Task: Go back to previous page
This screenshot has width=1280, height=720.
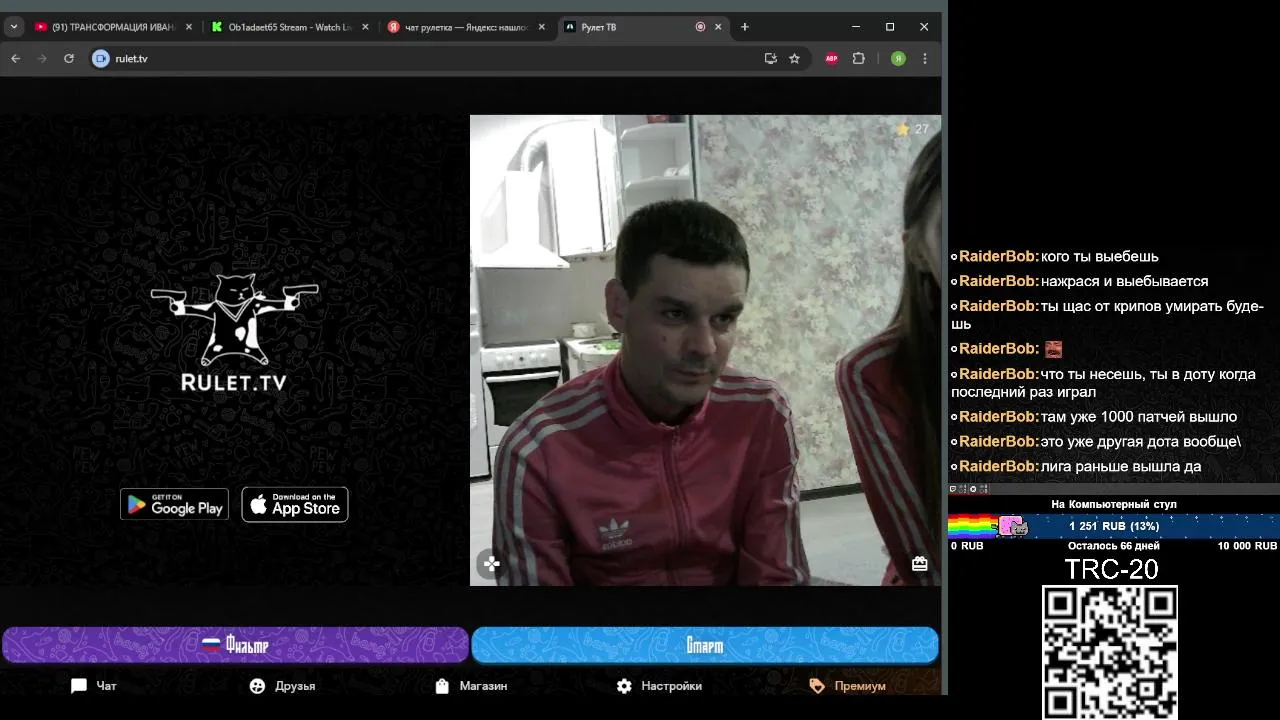Action: tap(15, 59)
